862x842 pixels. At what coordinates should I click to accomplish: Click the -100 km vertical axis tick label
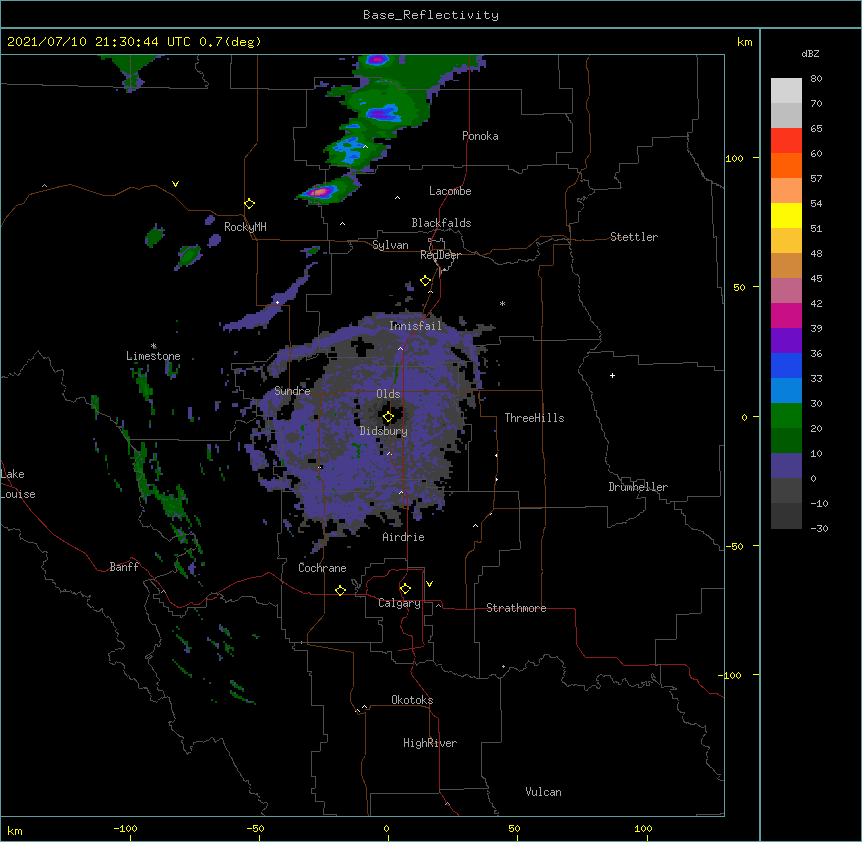pos(731,675)
